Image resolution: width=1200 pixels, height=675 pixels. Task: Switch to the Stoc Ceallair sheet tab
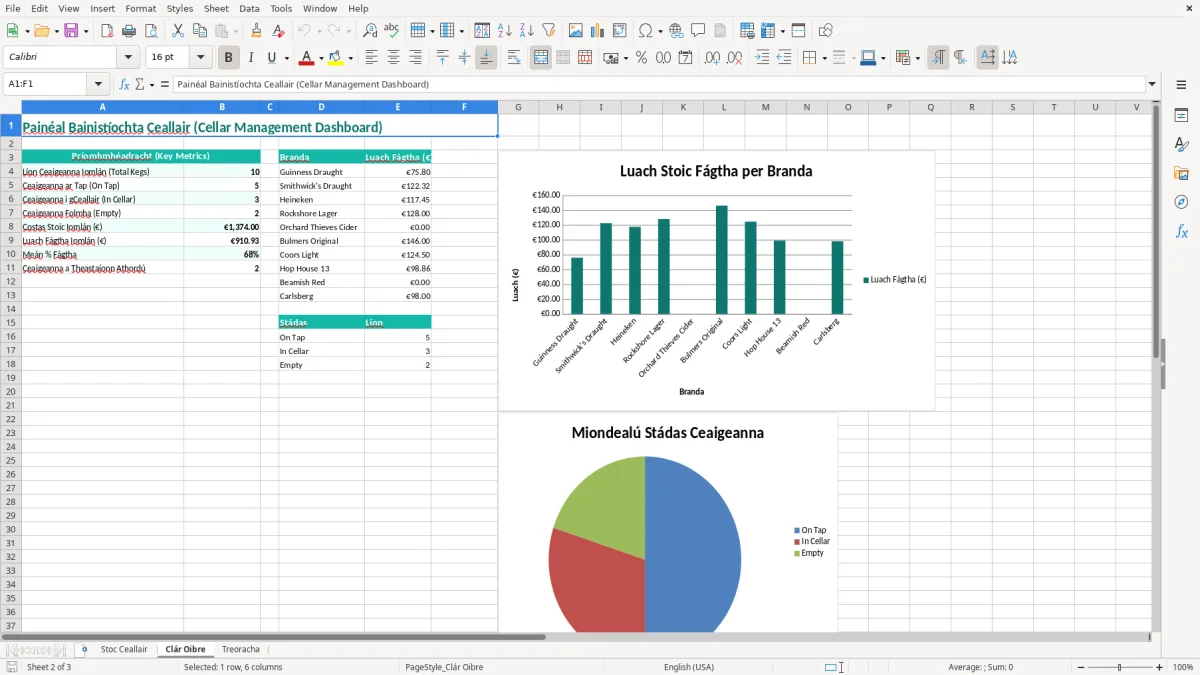[x=124, y=649]
